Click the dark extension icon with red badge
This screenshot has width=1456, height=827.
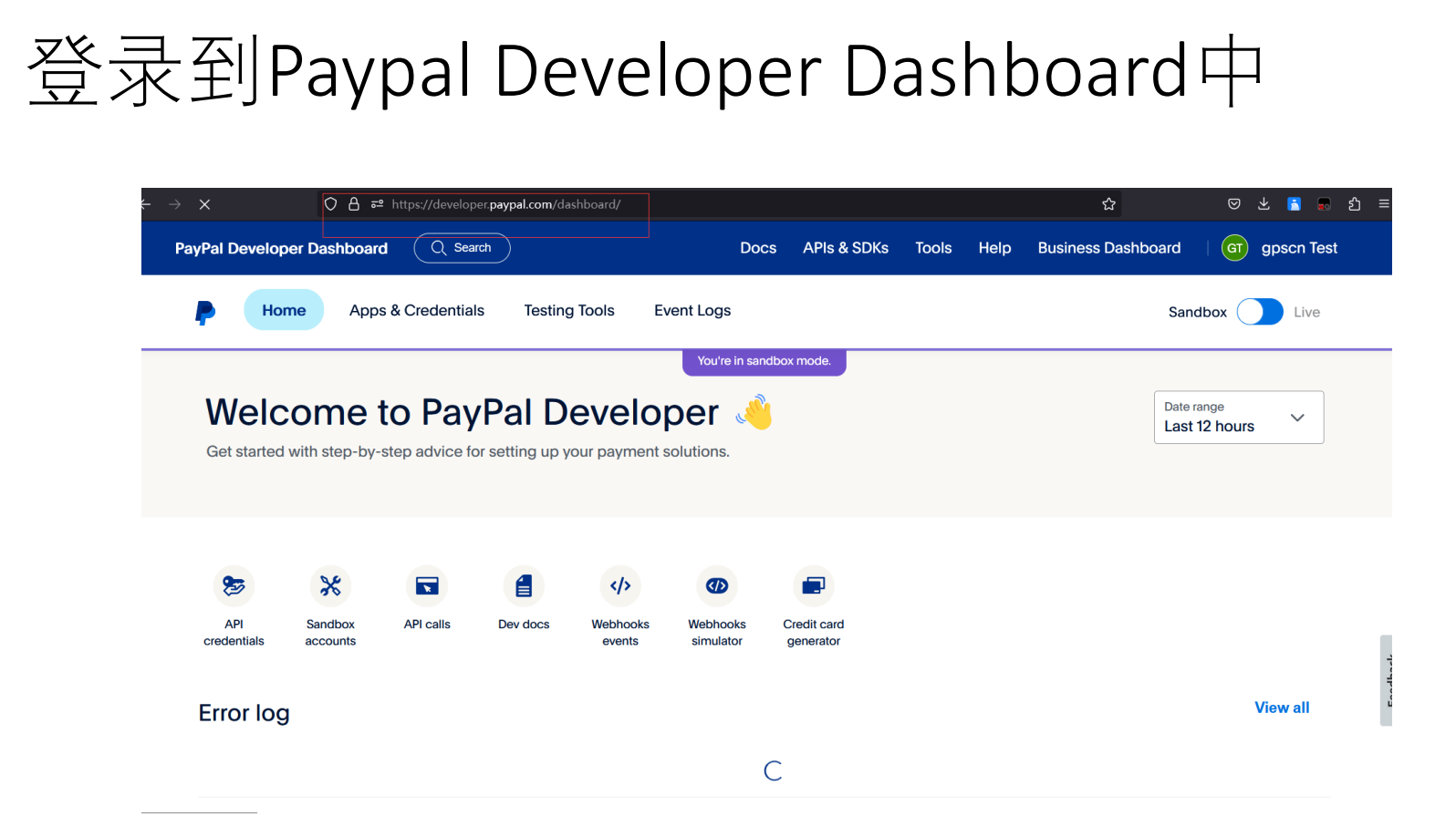pyautogui.click(x=1324, y=204)
